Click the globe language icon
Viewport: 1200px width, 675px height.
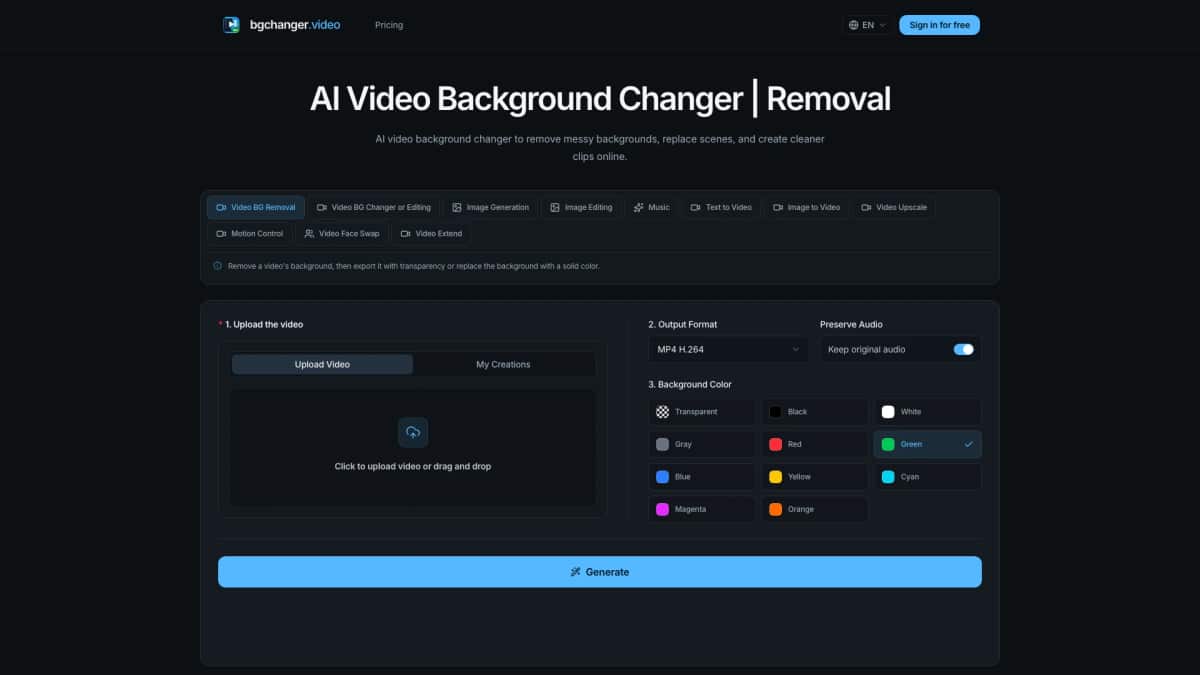853,25
